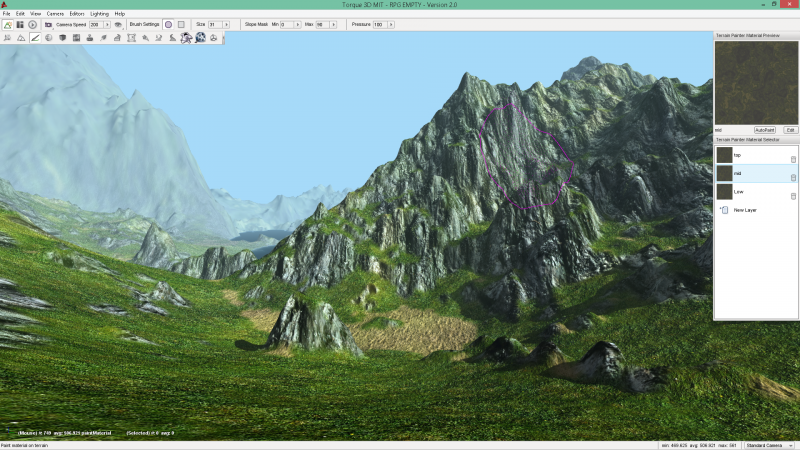Open the Camera Speed dropdown
The image size is (800, 450).
107,24
